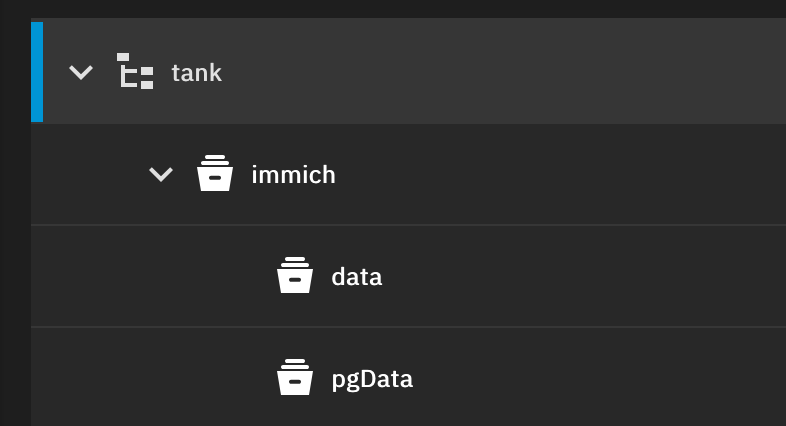Collapse the tank pool chevron
Viewport: 786px width, 426px height.
[81, 72]
